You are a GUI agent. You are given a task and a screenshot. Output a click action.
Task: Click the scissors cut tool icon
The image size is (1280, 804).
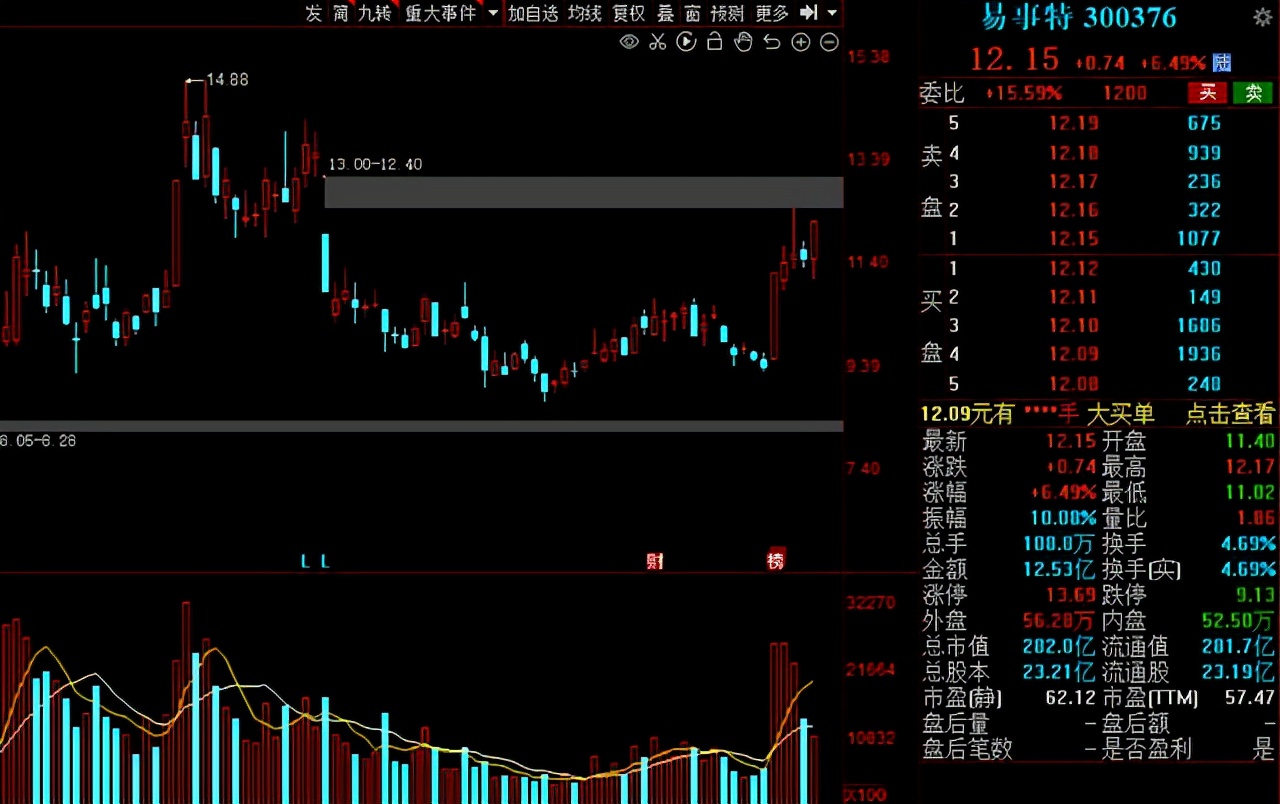[x=658, y=42]
